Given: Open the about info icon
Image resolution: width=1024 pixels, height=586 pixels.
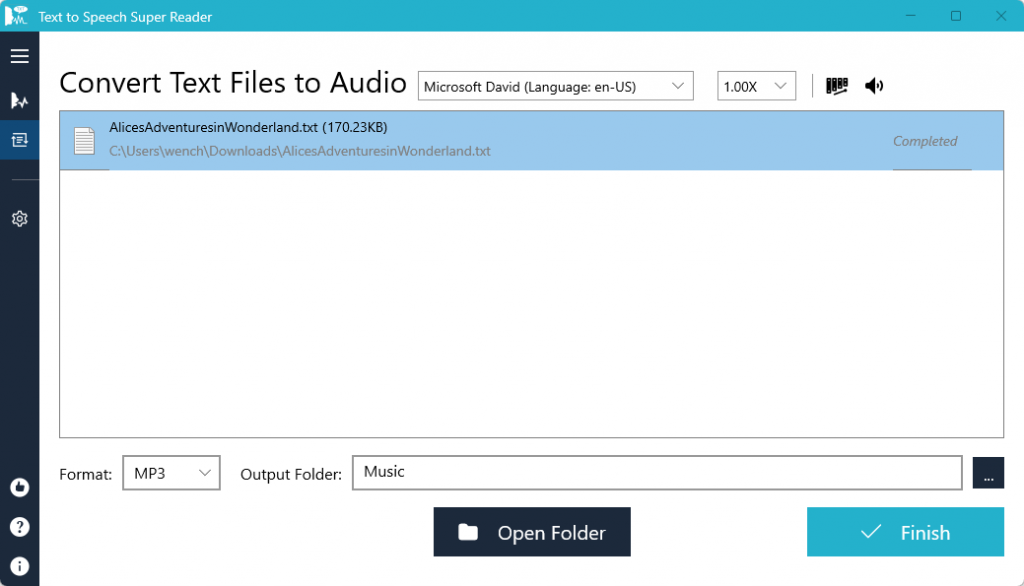Looking at the screenshot, I should tap(20, 566).
